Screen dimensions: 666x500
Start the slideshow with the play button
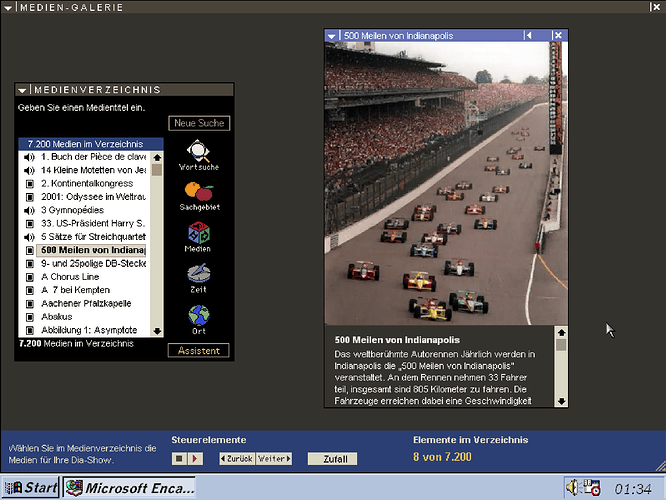point(195,459)
